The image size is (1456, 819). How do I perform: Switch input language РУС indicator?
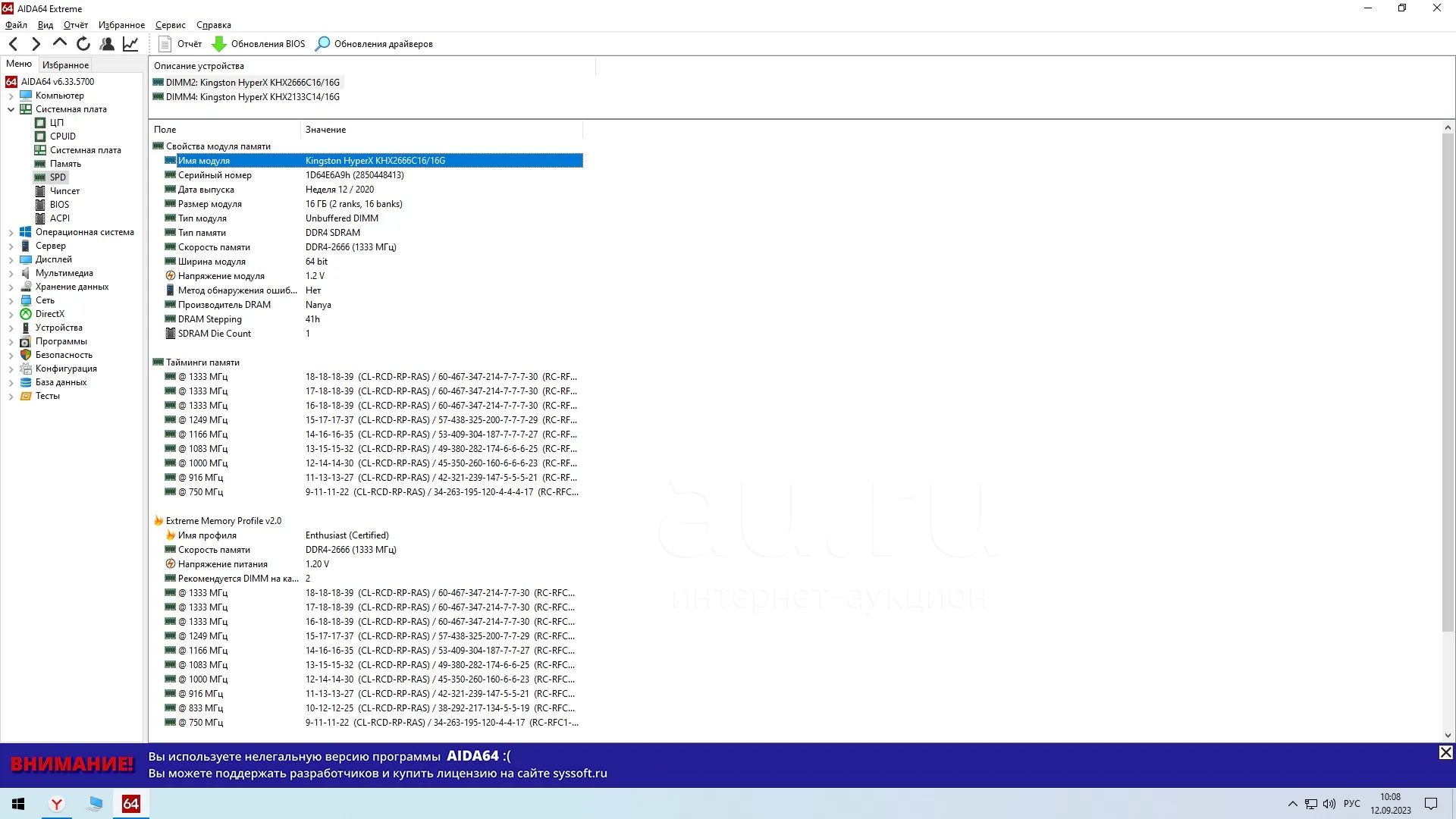[1352, 804]
